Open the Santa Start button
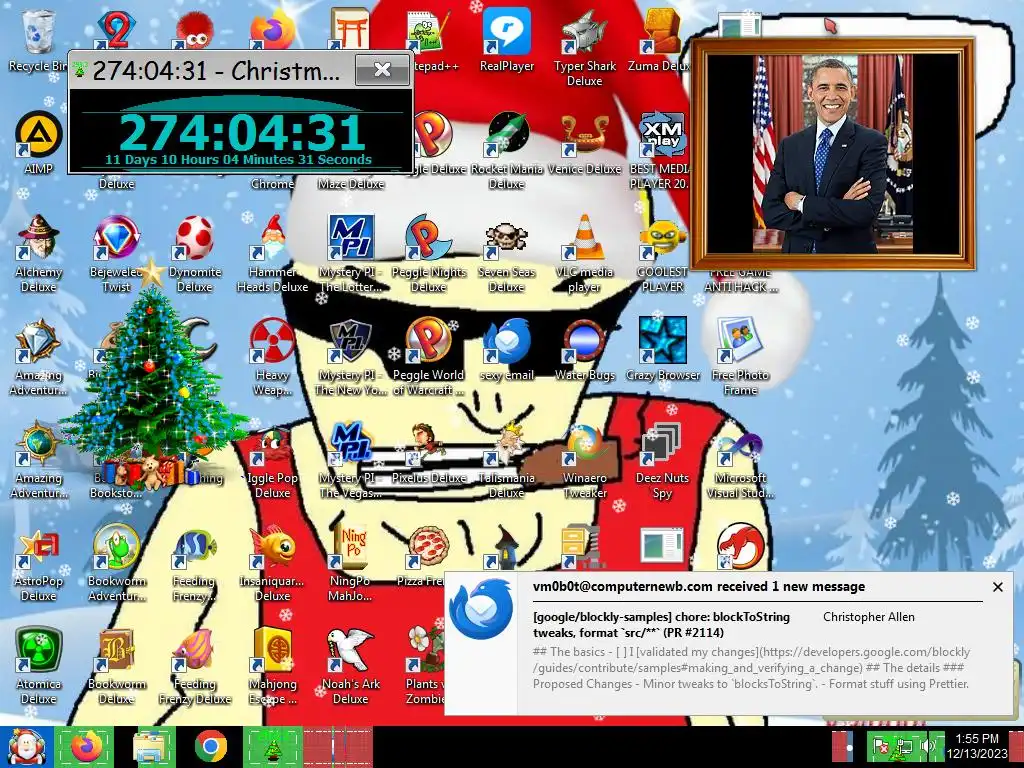The image size is (1024, 768). 25,747
